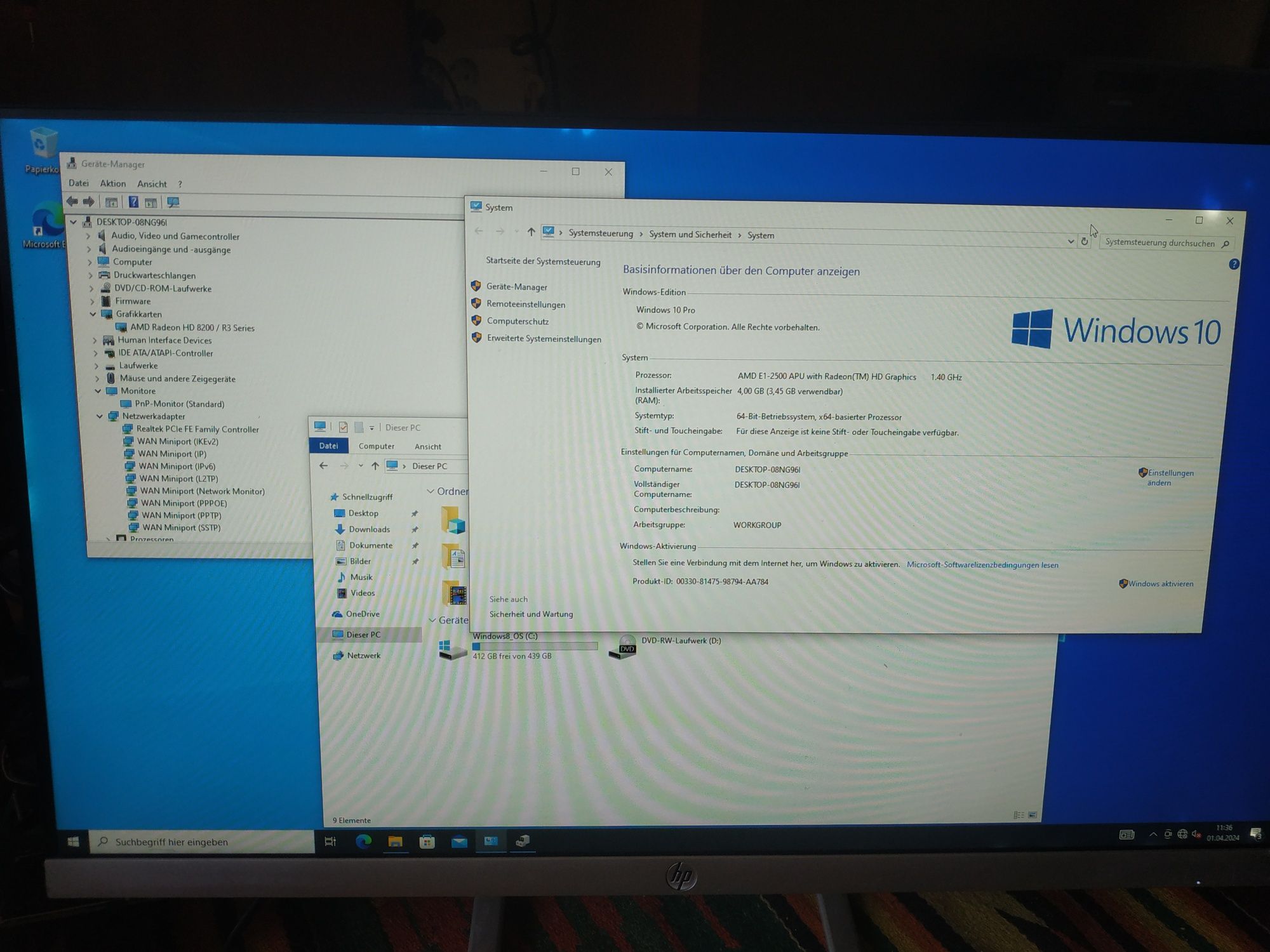Click volume icon in system tray

1196,834
